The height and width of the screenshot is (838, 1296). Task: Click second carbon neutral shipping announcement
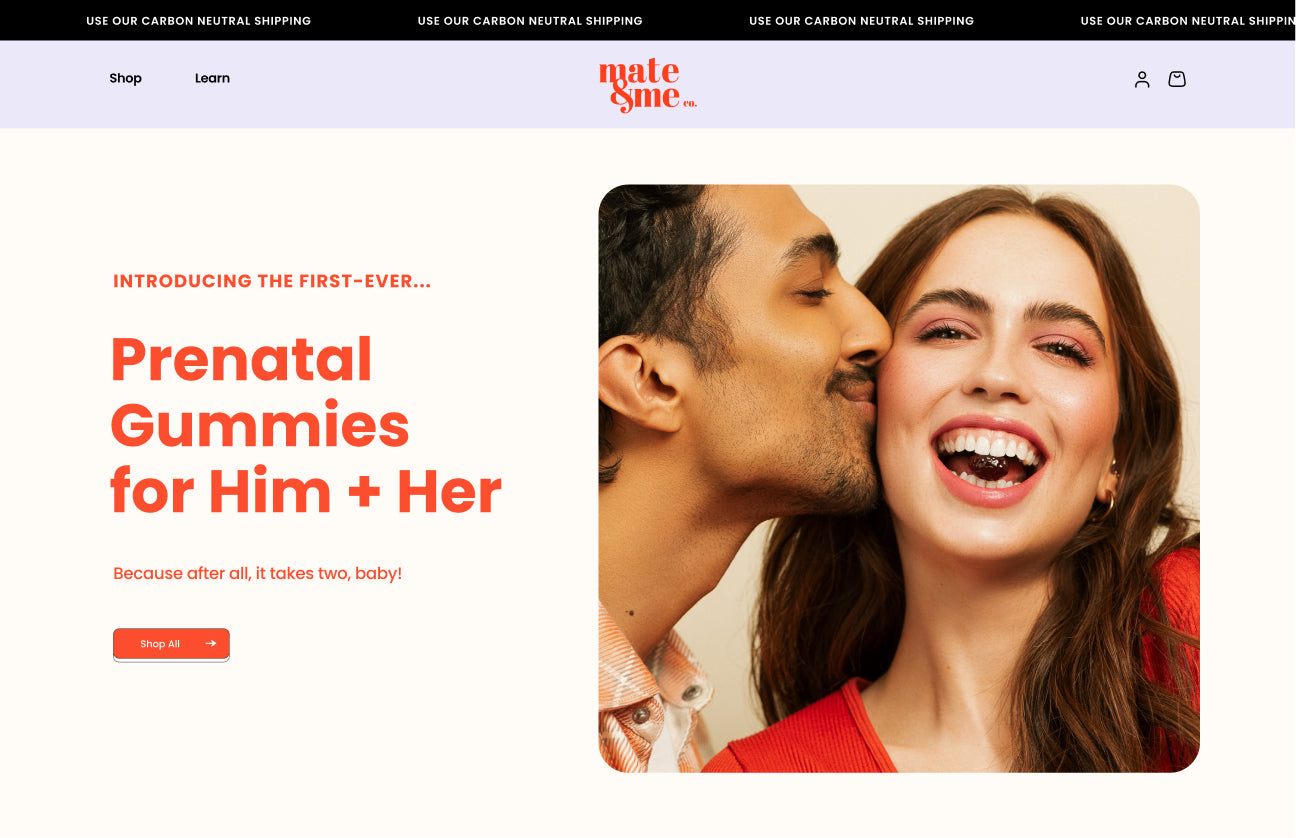(x=530, y=21)
